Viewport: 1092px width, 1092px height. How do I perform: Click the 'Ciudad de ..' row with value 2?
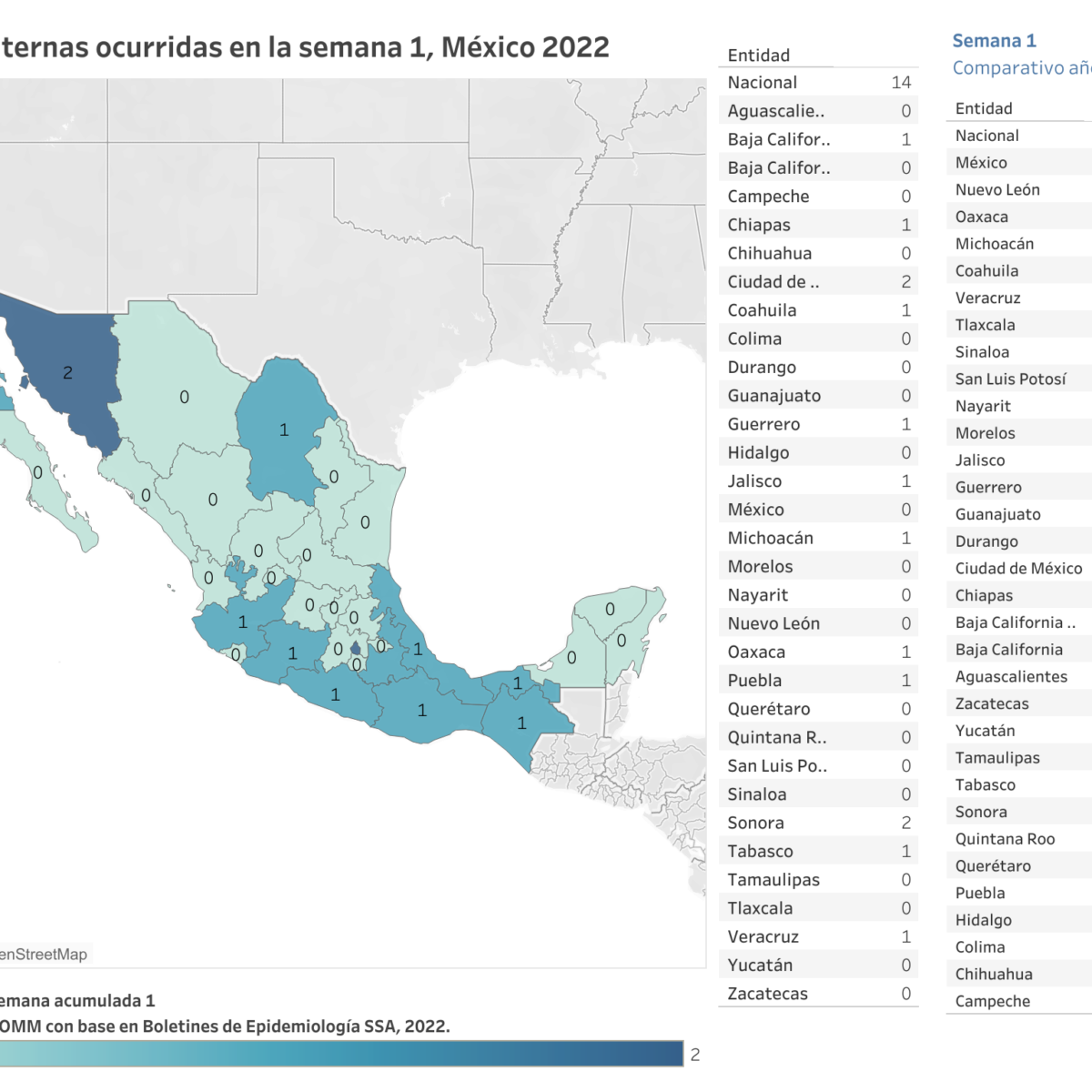817,282
